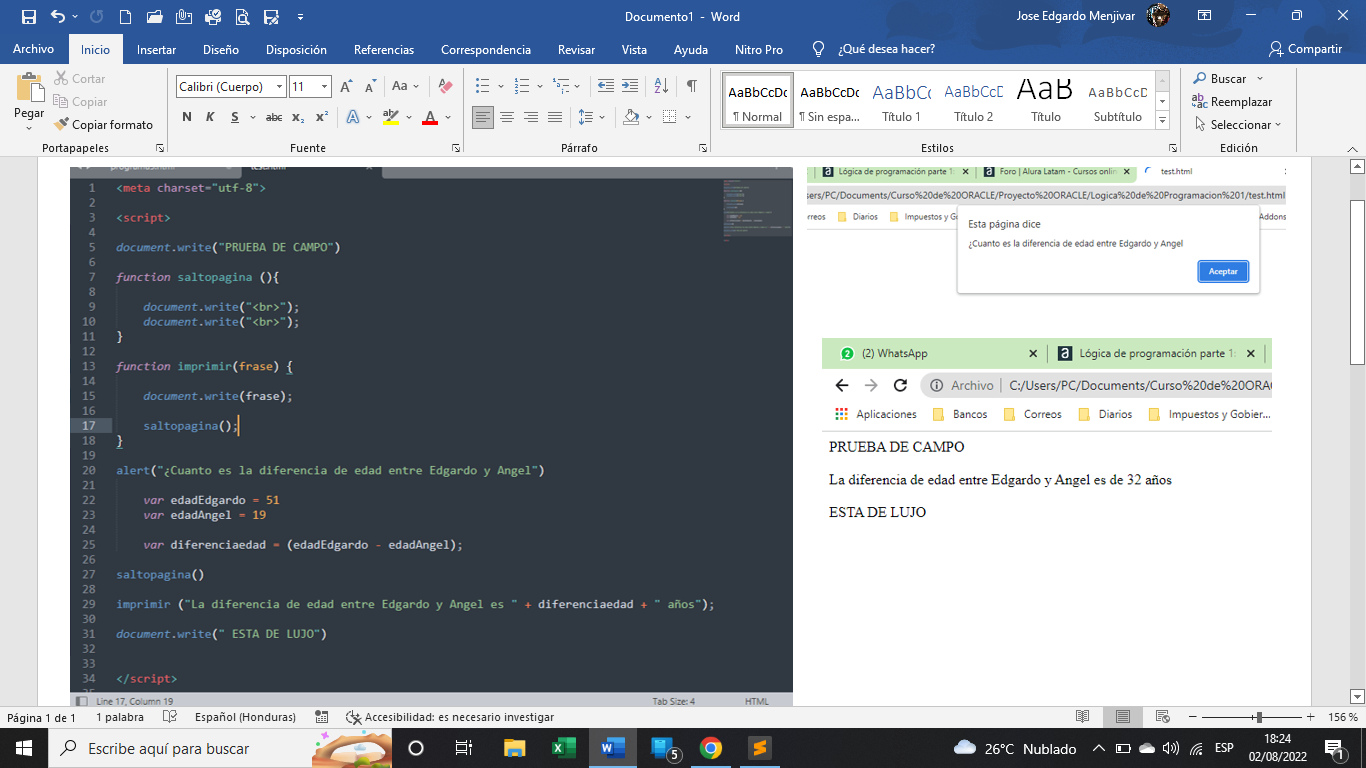Click Copiar formato format painter
1366x768 pixels.
click(x=103, y=125)
